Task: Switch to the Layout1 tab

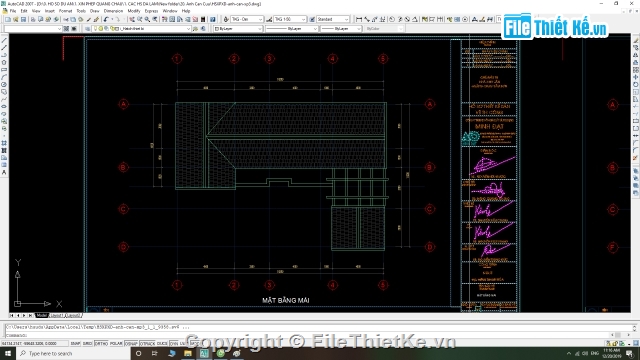Action: click(x=57, y=316)
